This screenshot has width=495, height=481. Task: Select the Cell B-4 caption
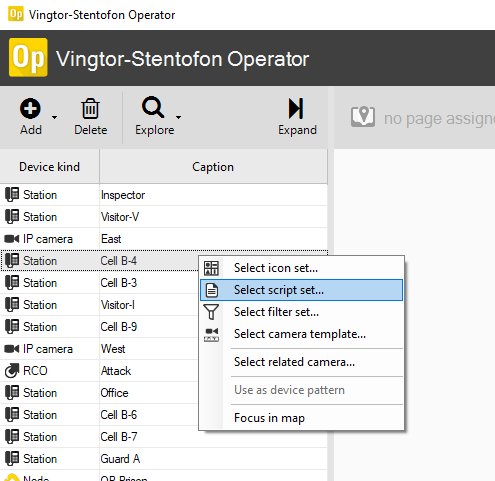119,261
